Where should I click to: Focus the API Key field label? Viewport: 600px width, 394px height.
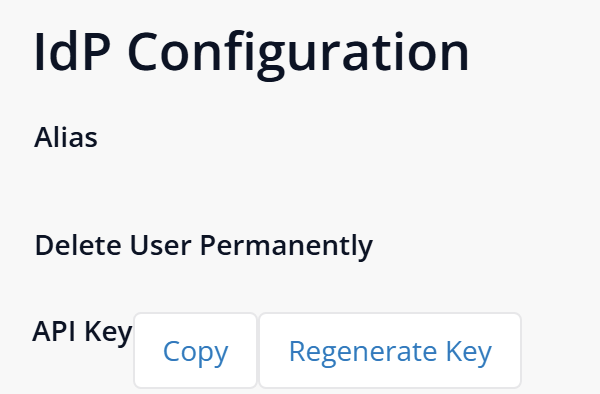(82, 332)
